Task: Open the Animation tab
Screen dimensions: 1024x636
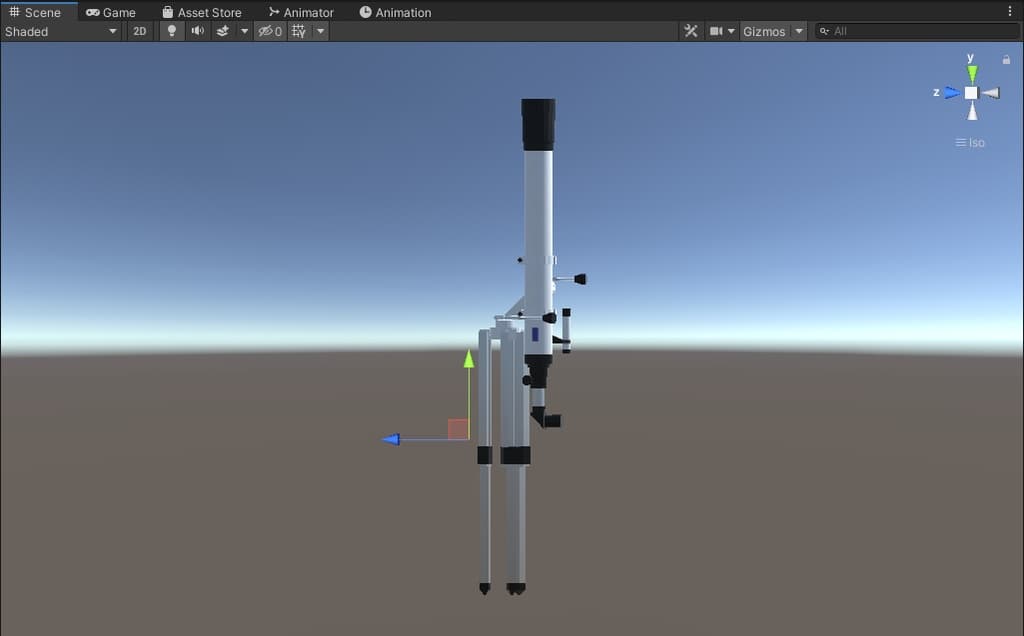Action: 395,12
